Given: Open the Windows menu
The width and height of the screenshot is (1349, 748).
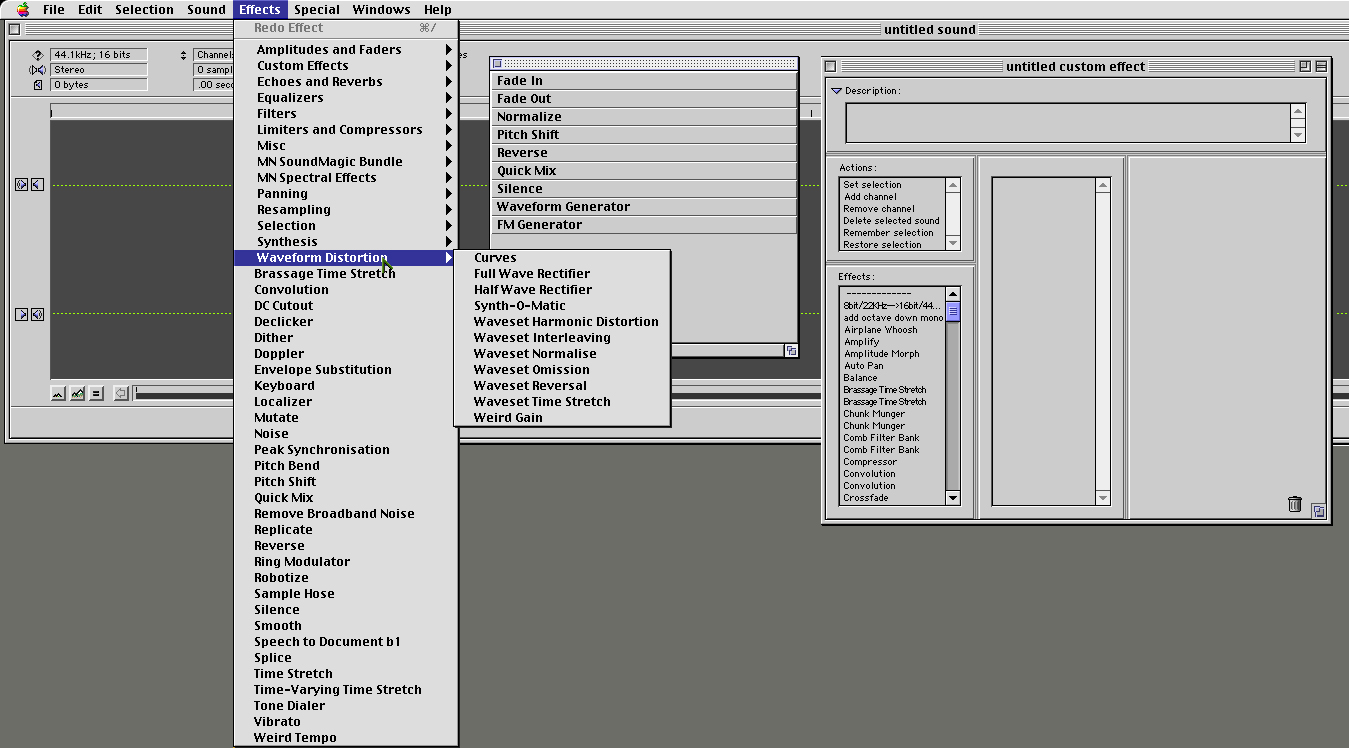Looking at the screenshot, I should coord(381,10).
